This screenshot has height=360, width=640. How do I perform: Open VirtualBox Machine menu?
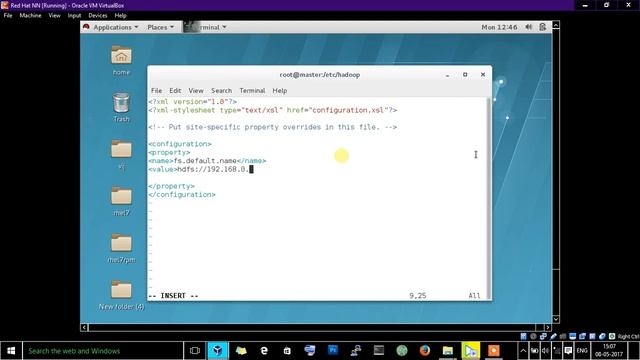pos(31,16)
